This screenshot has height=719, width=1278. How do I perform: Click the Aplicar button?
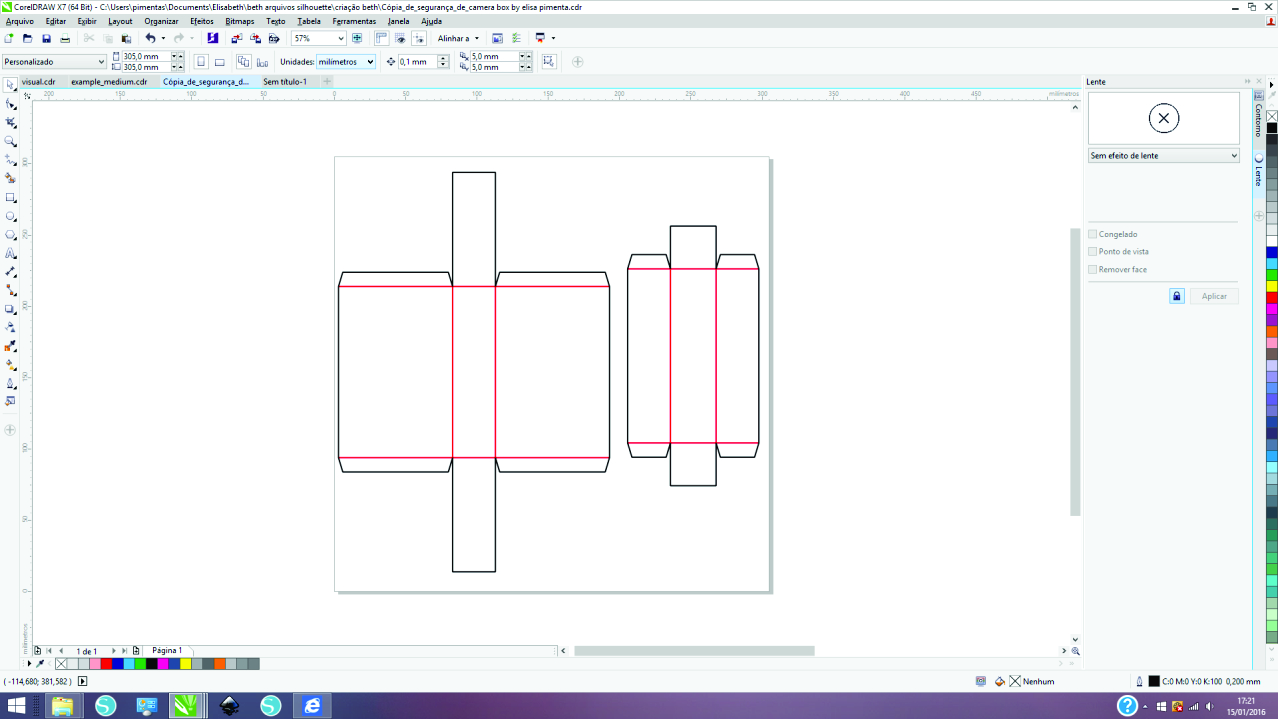(x=1214, y=296)
